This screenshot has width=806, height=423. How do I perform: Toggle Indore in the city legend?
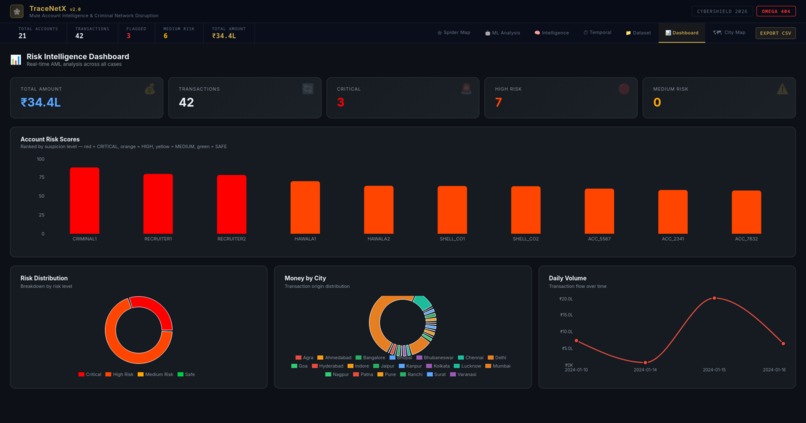pyautogui.click(x=358, y=366)
